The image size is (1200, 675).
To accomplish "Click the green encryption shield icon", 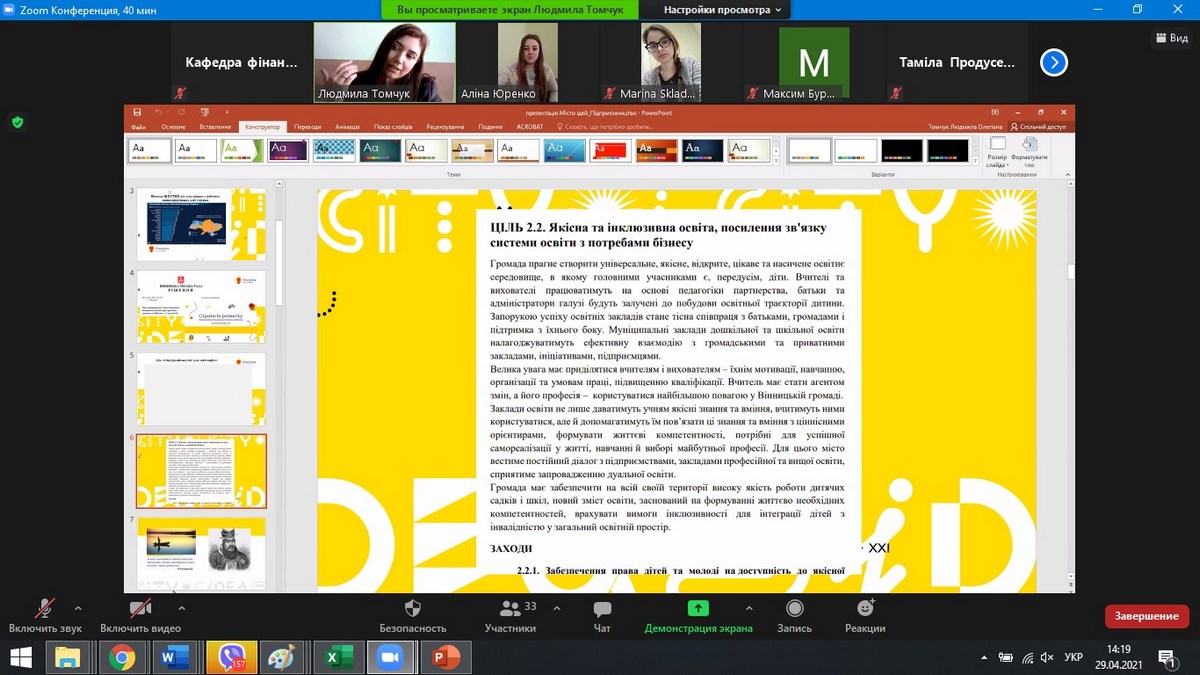I will coord(17,122).
